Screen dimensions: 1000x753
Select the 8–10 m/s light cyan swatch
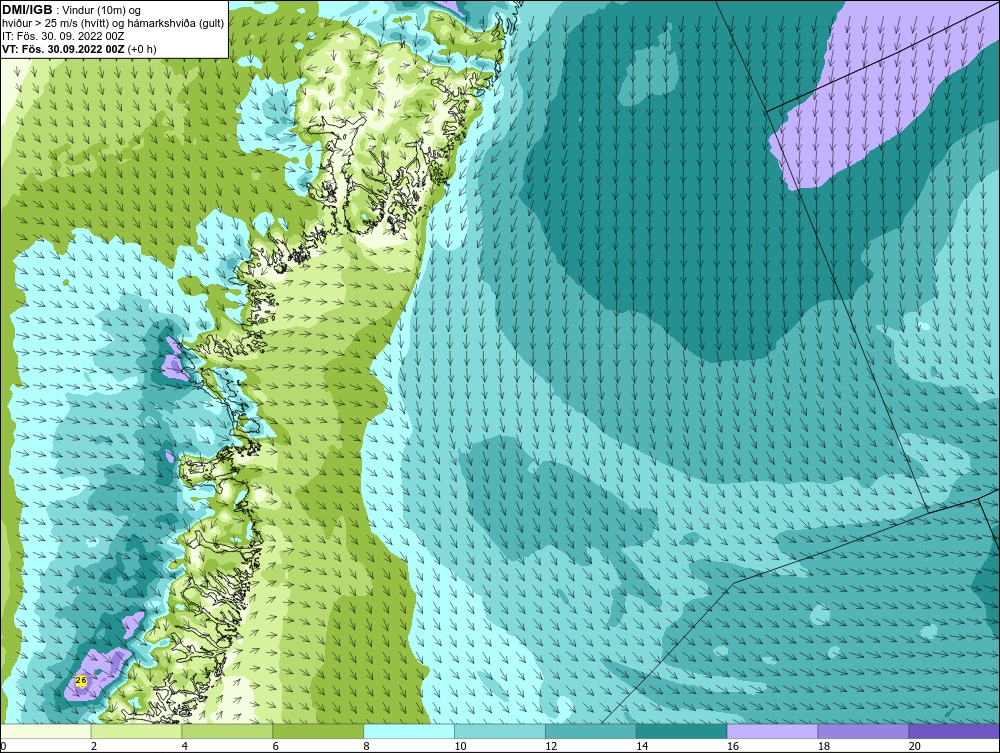click(409, 731)
